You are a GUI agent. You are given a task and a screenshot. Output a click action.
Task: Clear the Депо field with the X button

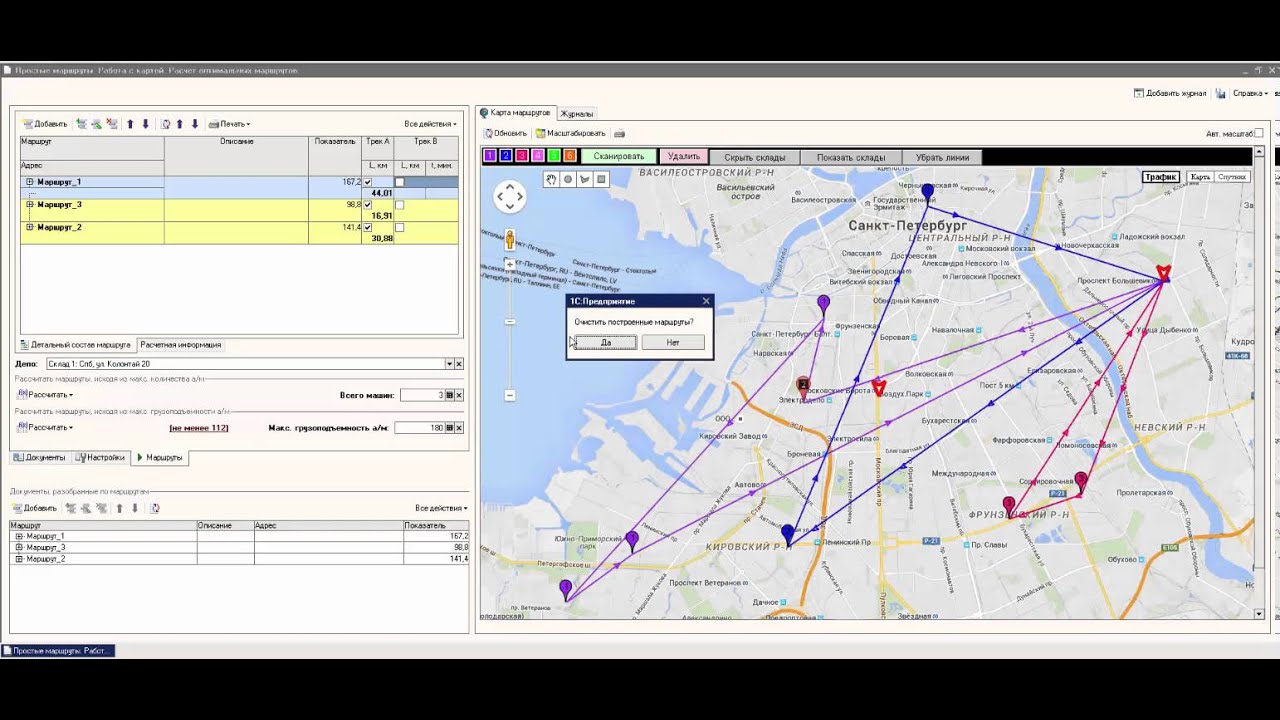tap(459, 364)
